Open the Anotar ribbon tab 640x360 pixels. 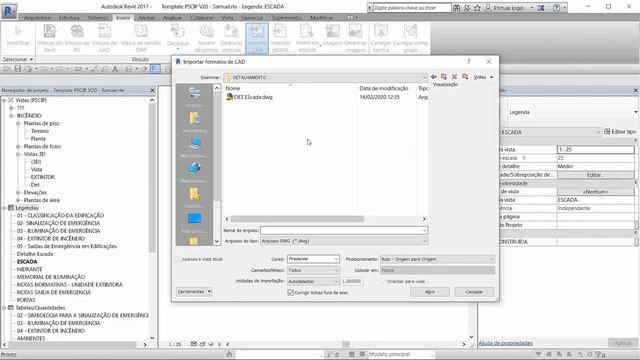click(x=146, y=18)
